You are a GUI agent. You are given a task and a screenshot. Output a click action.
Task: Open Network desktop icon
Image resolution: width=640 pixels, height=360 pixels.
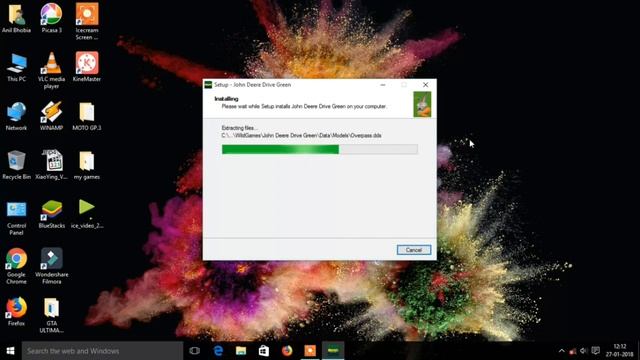click(16, 117)
